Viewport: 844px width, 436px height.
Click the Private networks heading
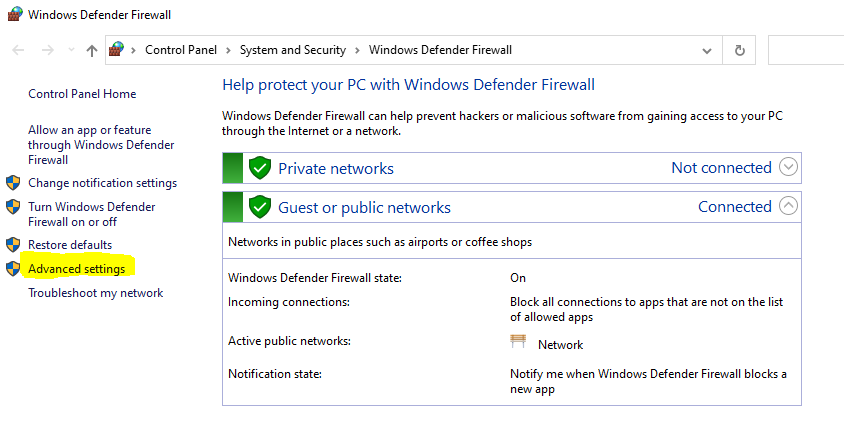click(336, 168)
